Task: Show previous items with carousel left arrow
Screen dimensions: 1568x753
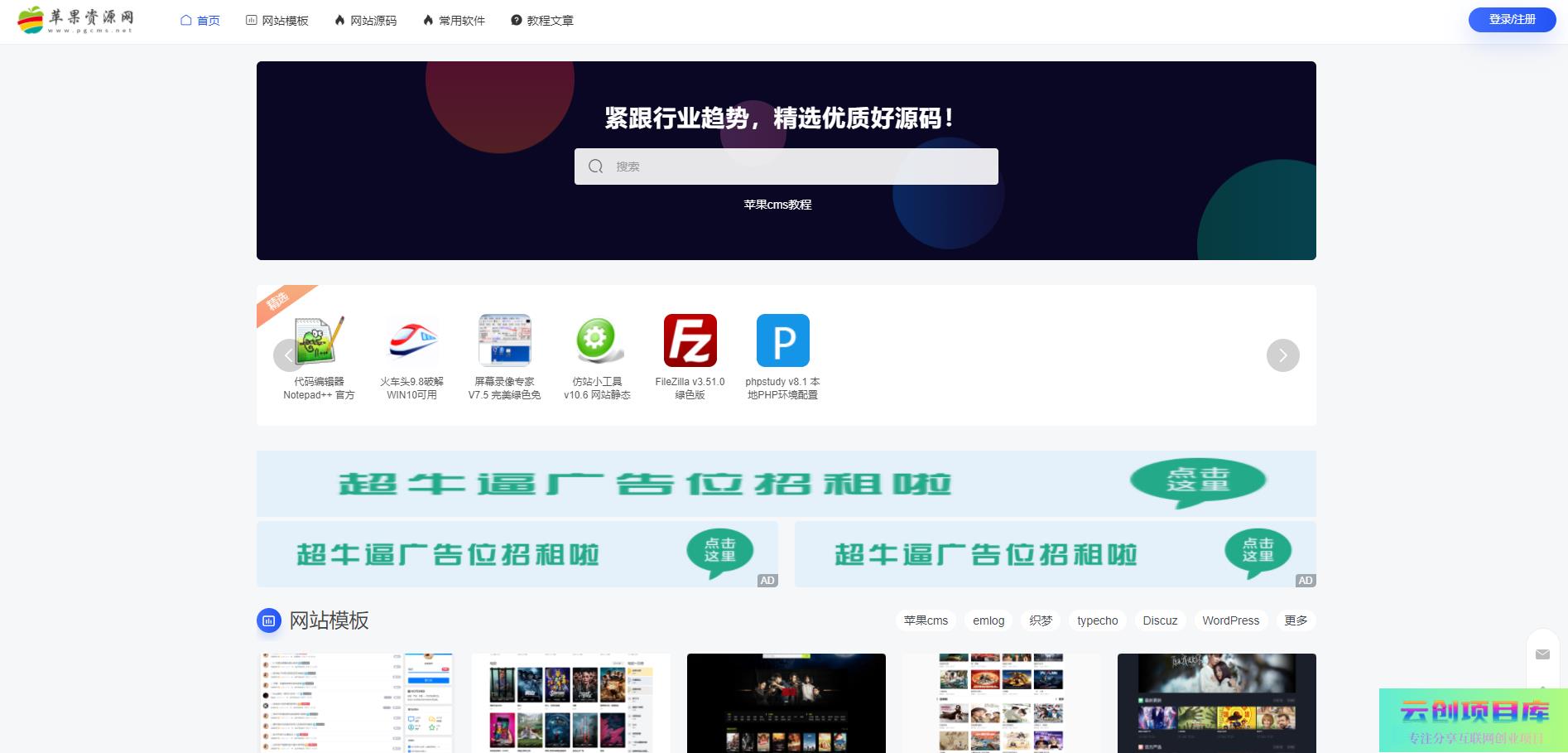Action: [x=288, y=355]
